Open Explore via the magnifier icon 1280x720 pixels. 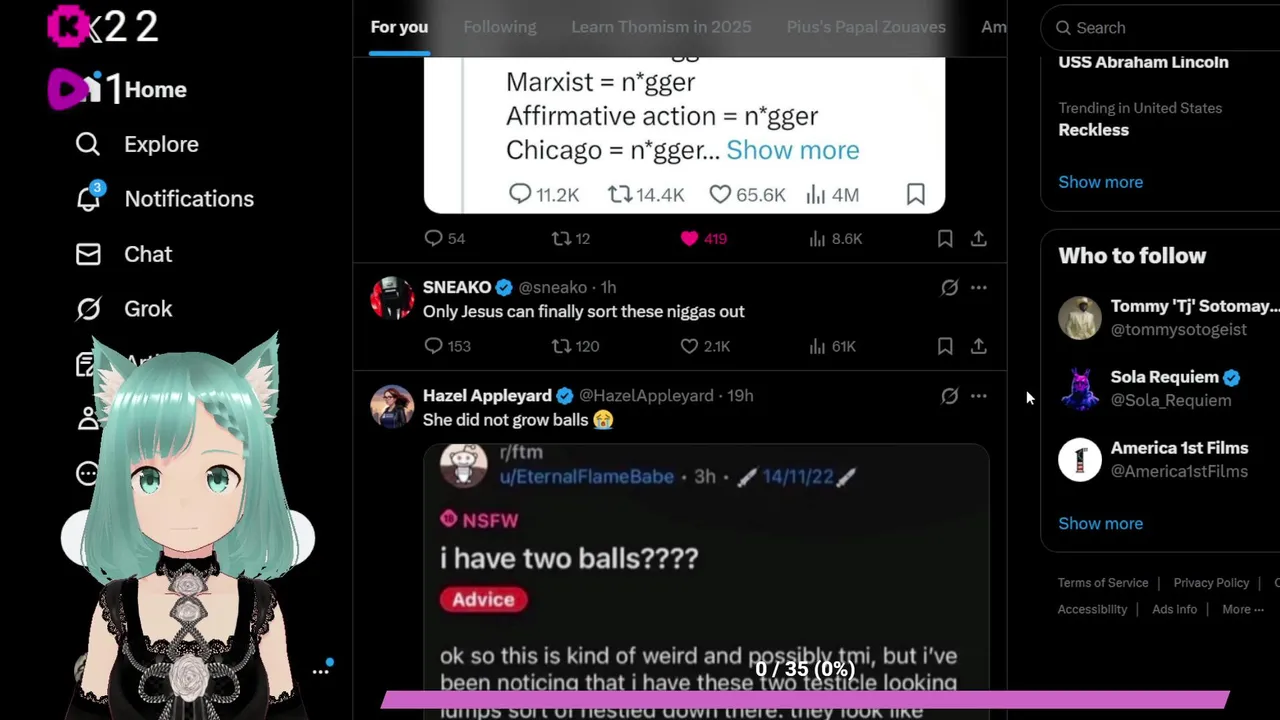click(88, 144)
